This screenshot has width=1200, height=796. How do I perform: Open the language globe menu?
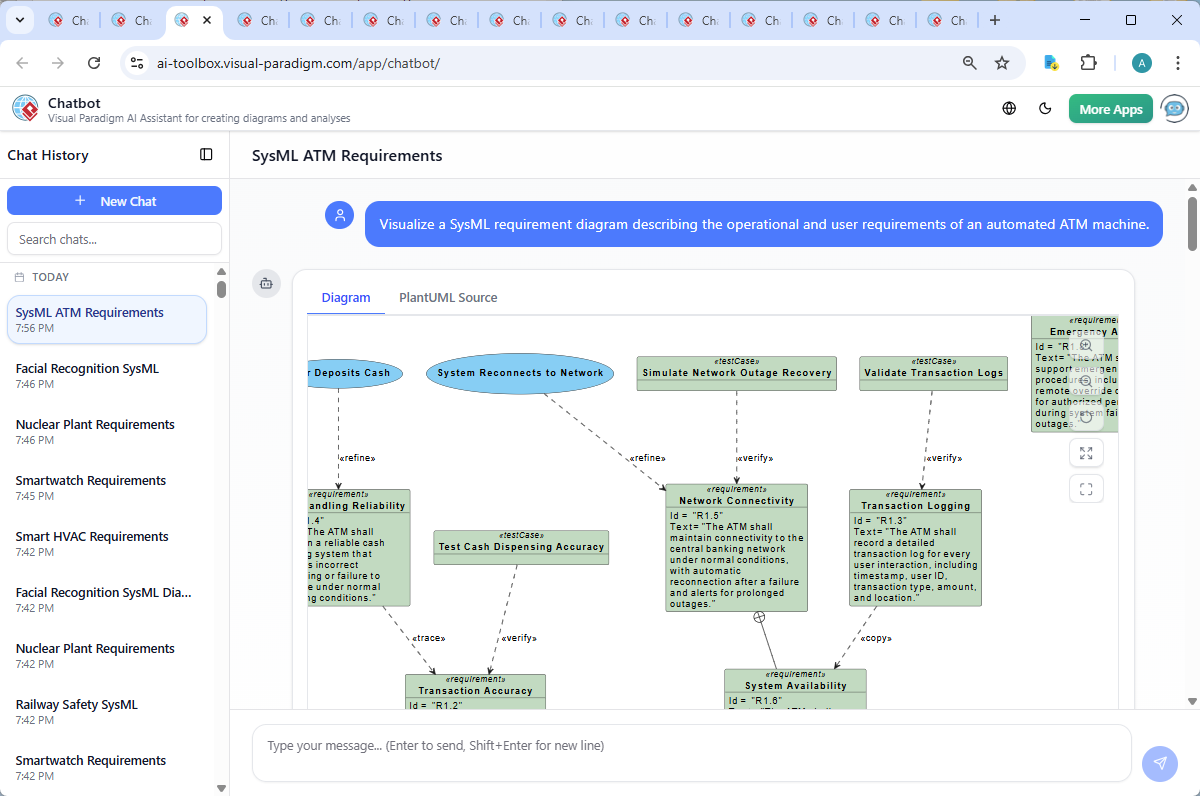[1009, 109]
